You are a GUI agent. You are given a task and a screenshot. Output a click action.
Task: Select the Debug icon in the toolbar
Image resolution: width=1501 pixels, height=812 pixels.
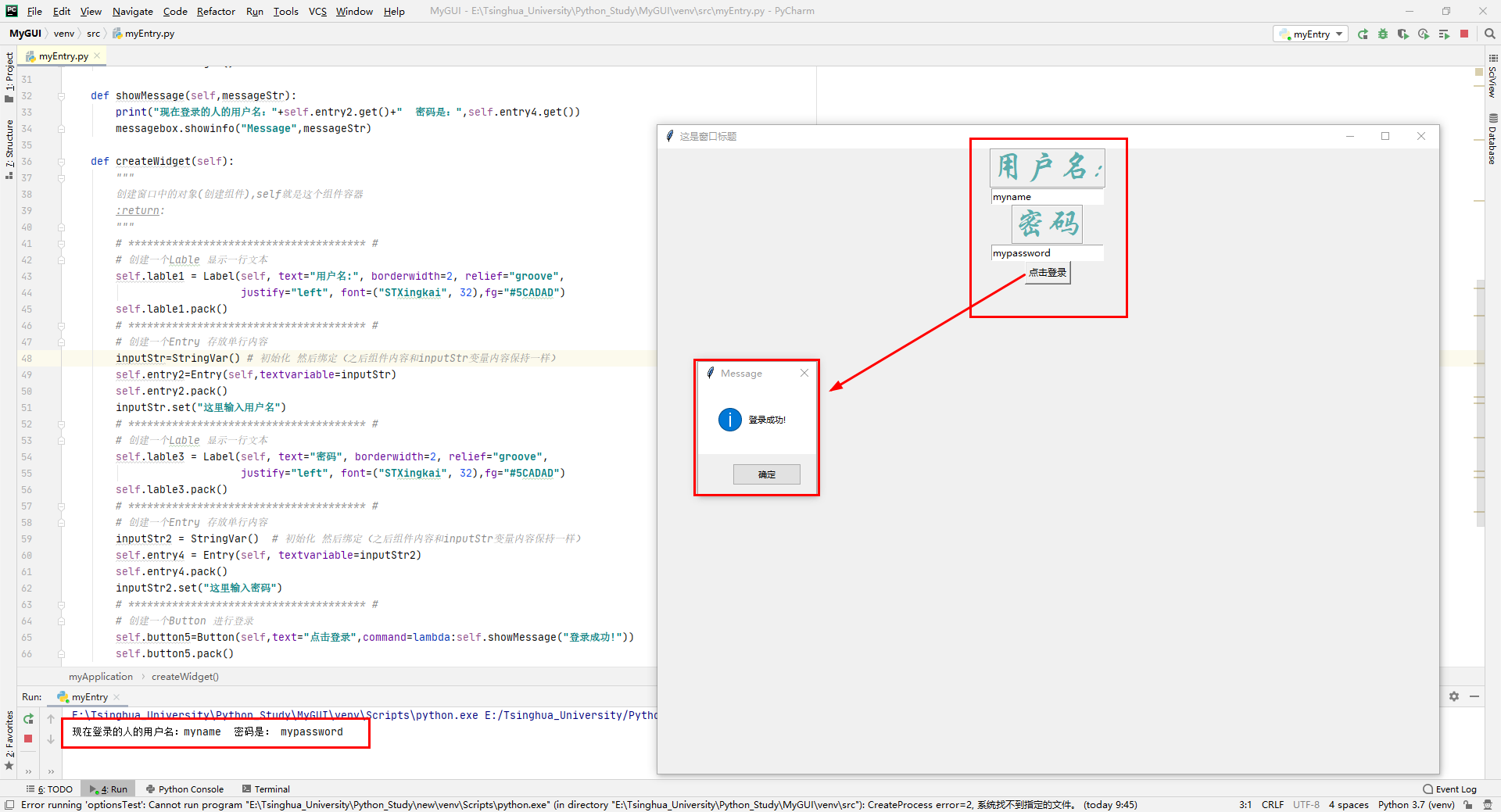click(x=1382, y=34)
